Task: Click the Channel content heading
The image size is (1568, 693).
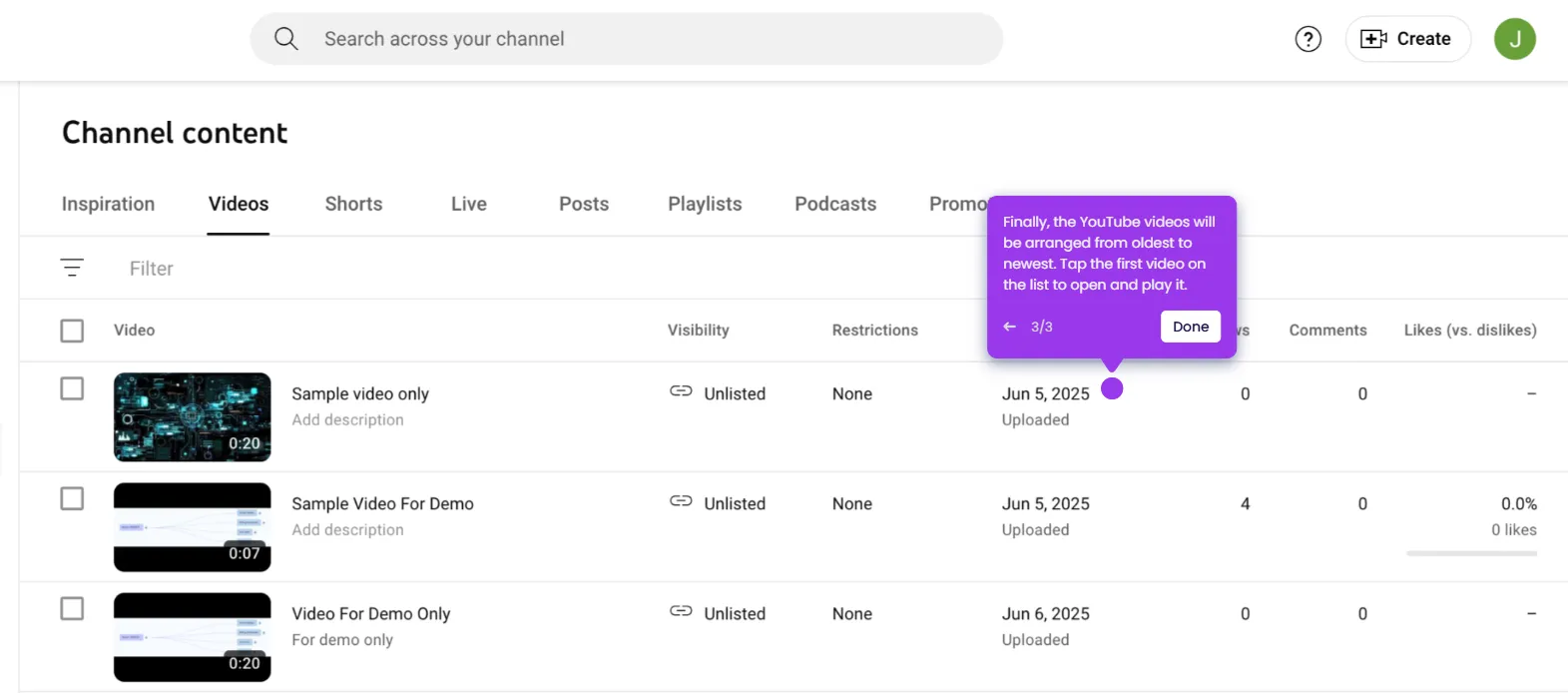Action: point(175,133)
